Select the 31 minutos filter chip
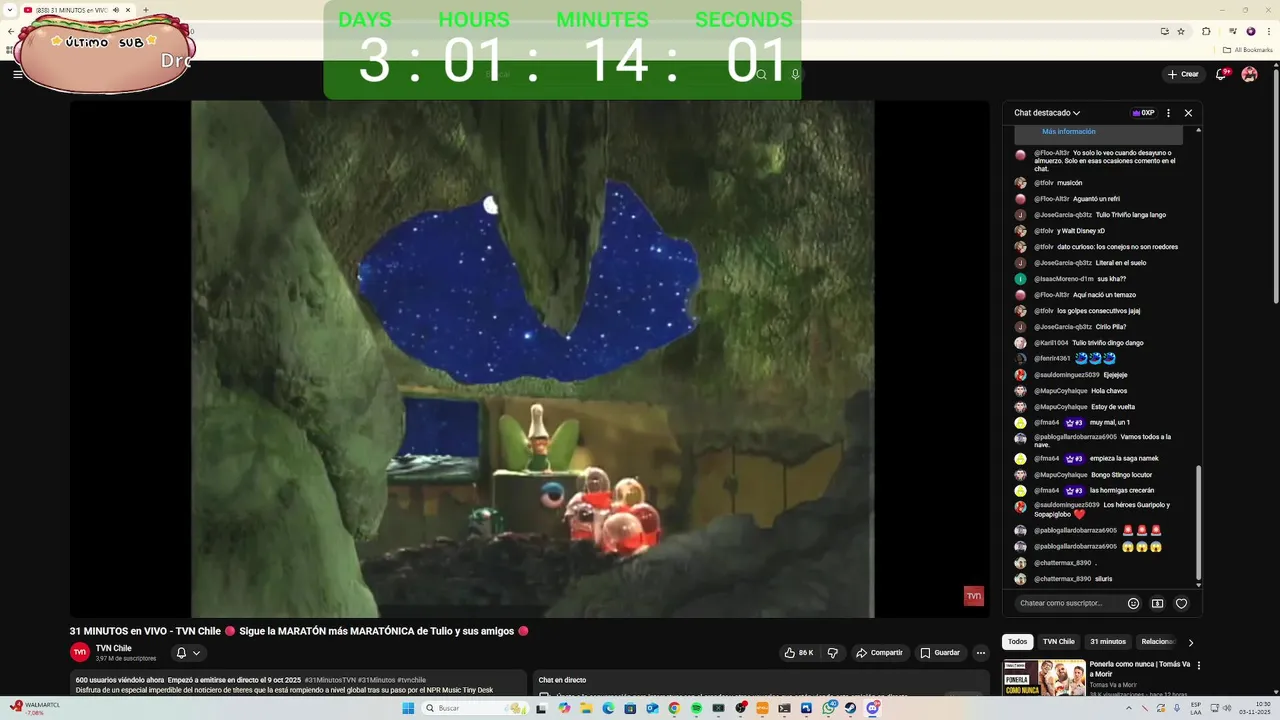Image resolution: width=1280 pixels, height=720 pixels. [1108, 642]
